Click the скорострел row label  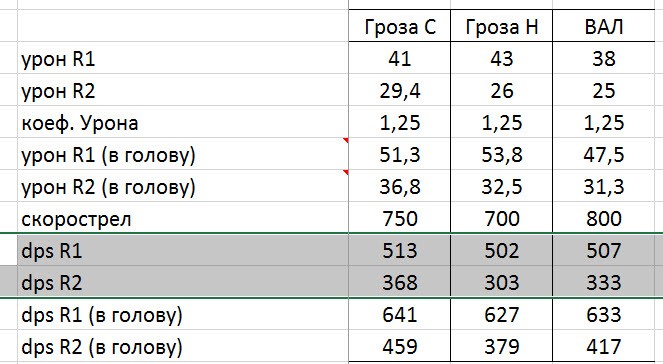tap(183, 218)
